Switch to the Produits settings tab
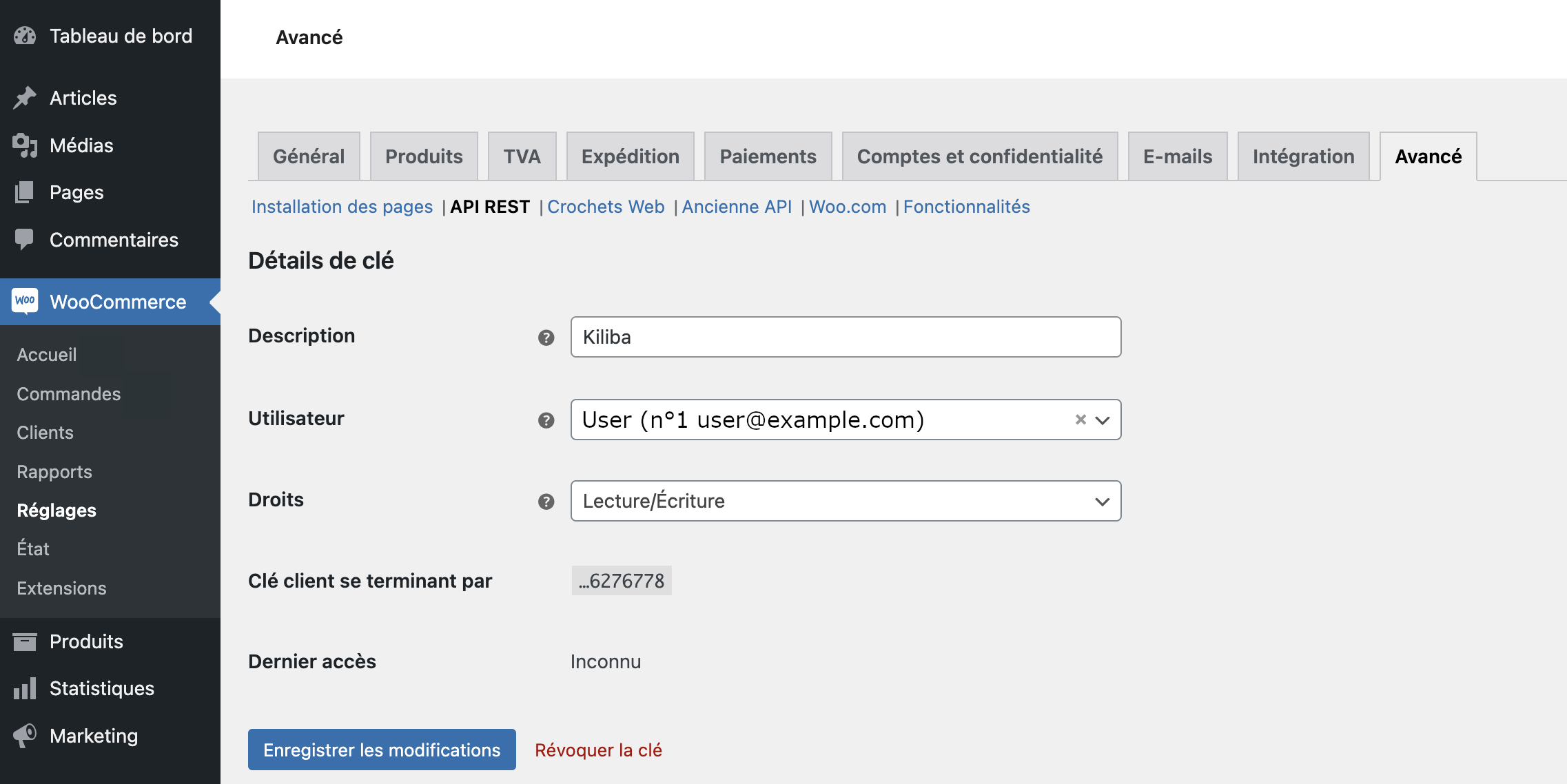The height and width of the screenshot is (784, 1567). [424, 156]
